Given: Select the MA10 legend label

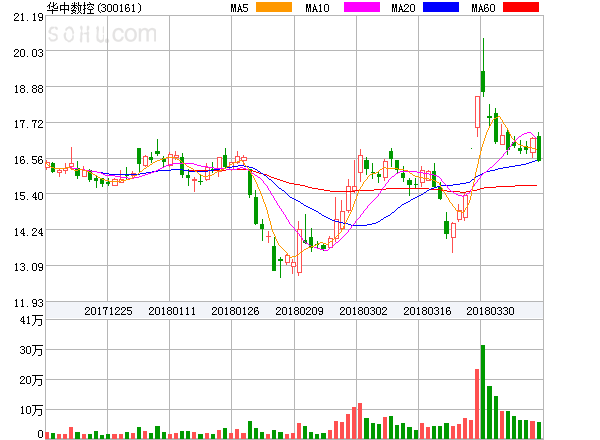Looking at the screenshot, I should pyautogui.click(x=317, y=8).
